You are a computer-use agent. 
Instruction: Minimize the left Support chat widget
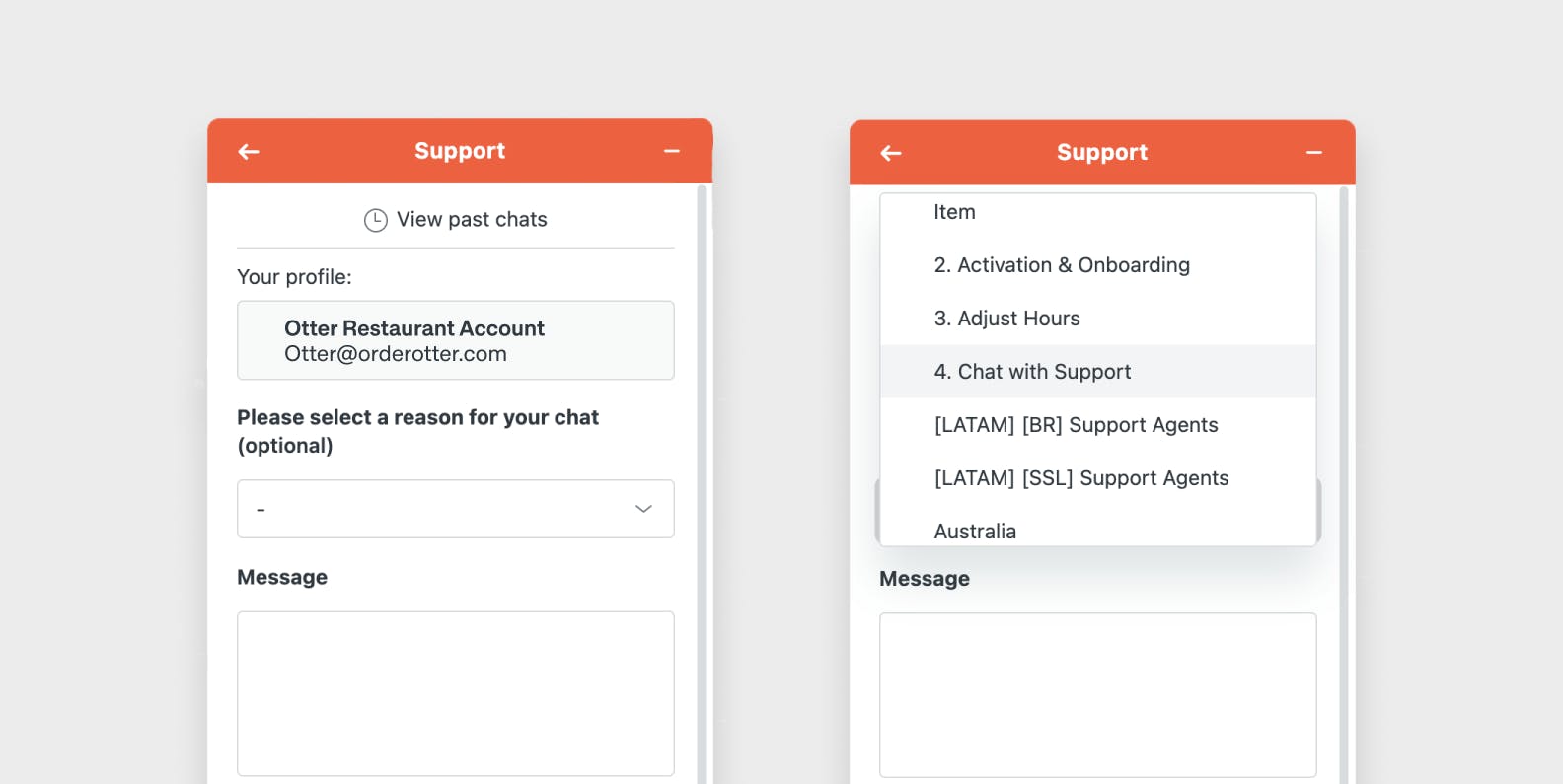click(x=672, y=151)
